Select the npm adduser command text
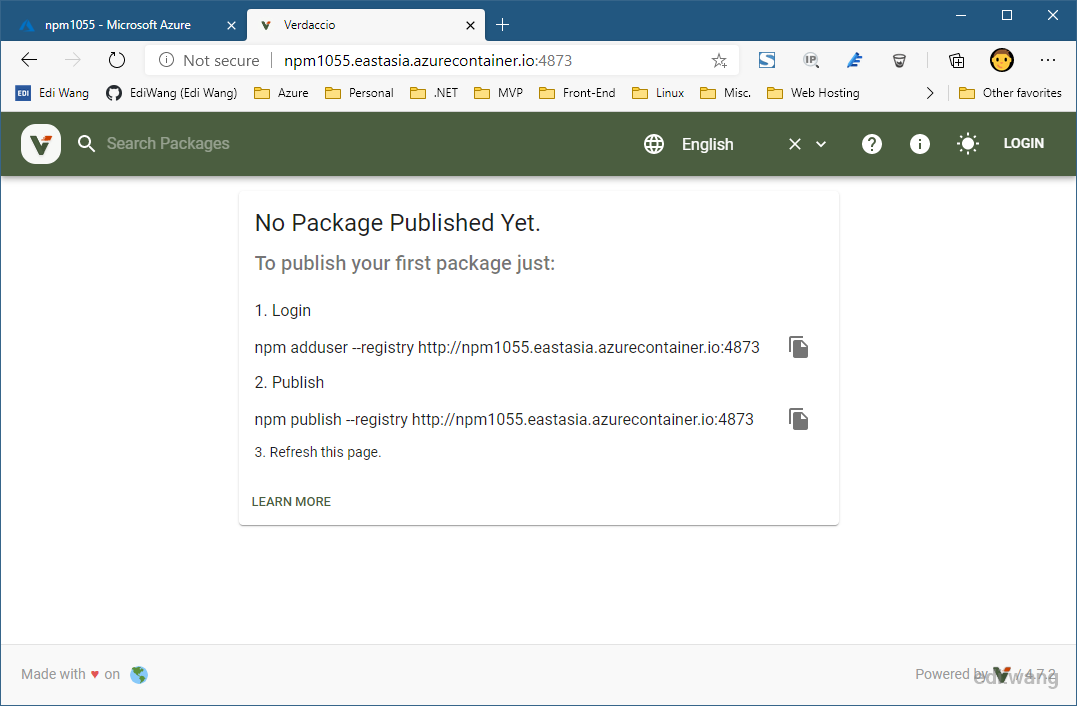This screenshot has width=1077, height=706. point(507,348)
